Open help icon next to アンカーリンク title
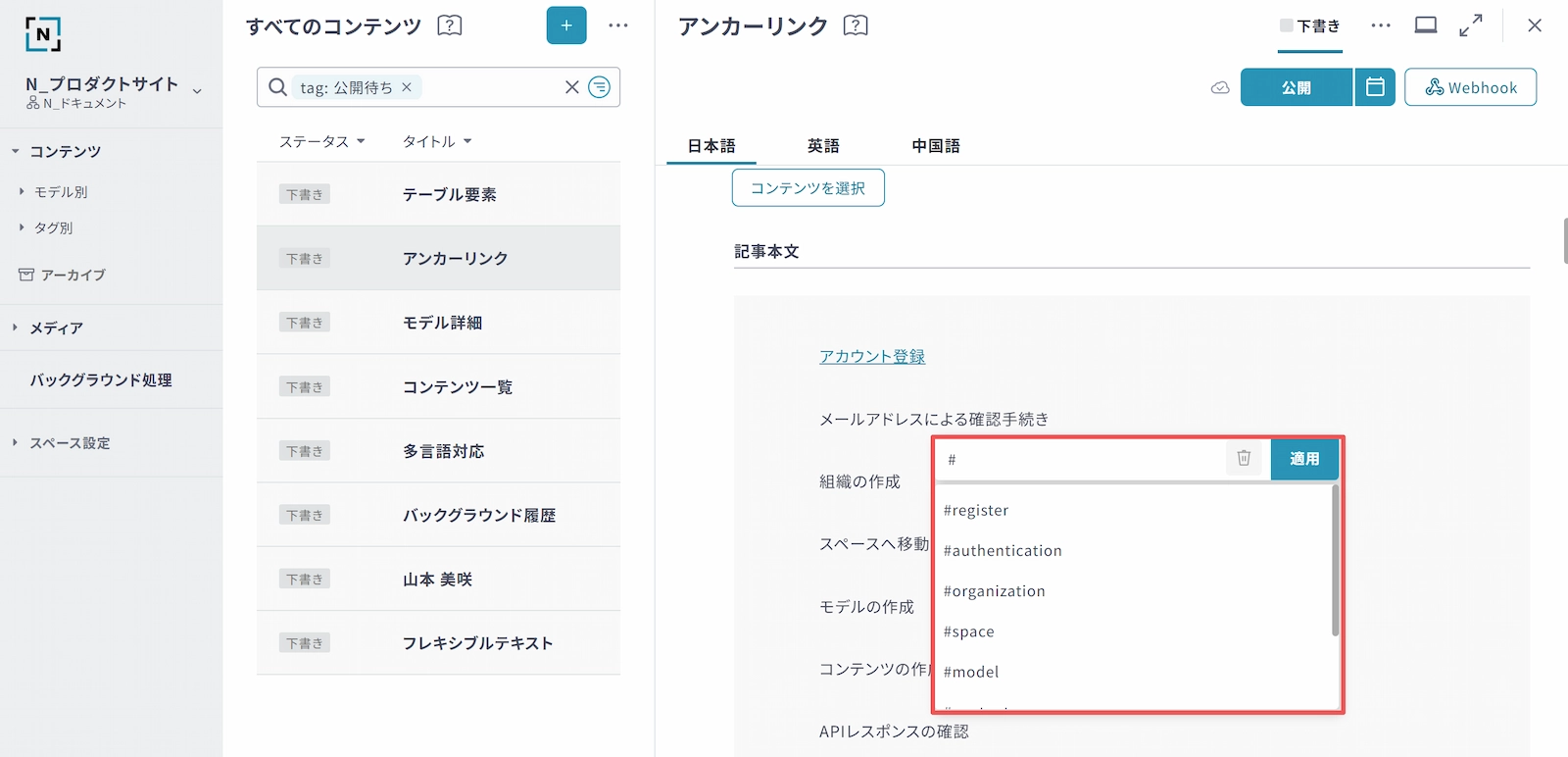The height and width of the screenshot is (757, 1568). click(x=856, y=25)
